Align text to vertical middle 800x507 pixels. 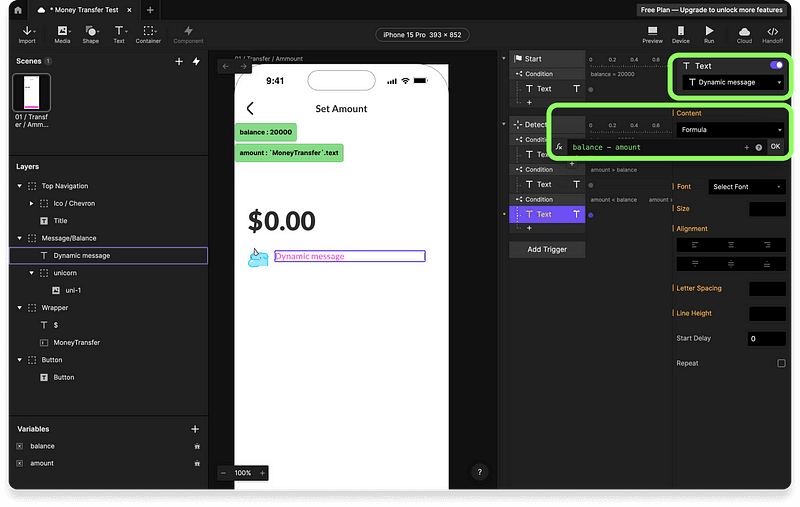(731, 264)
